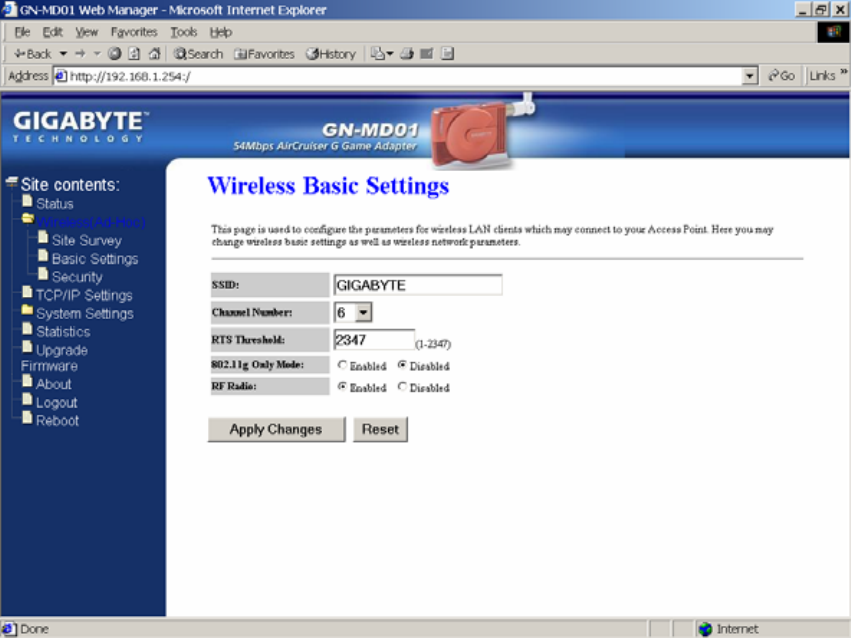
Task: Open the Help menu
Action: pyautogui.click(x=221, y=32)
